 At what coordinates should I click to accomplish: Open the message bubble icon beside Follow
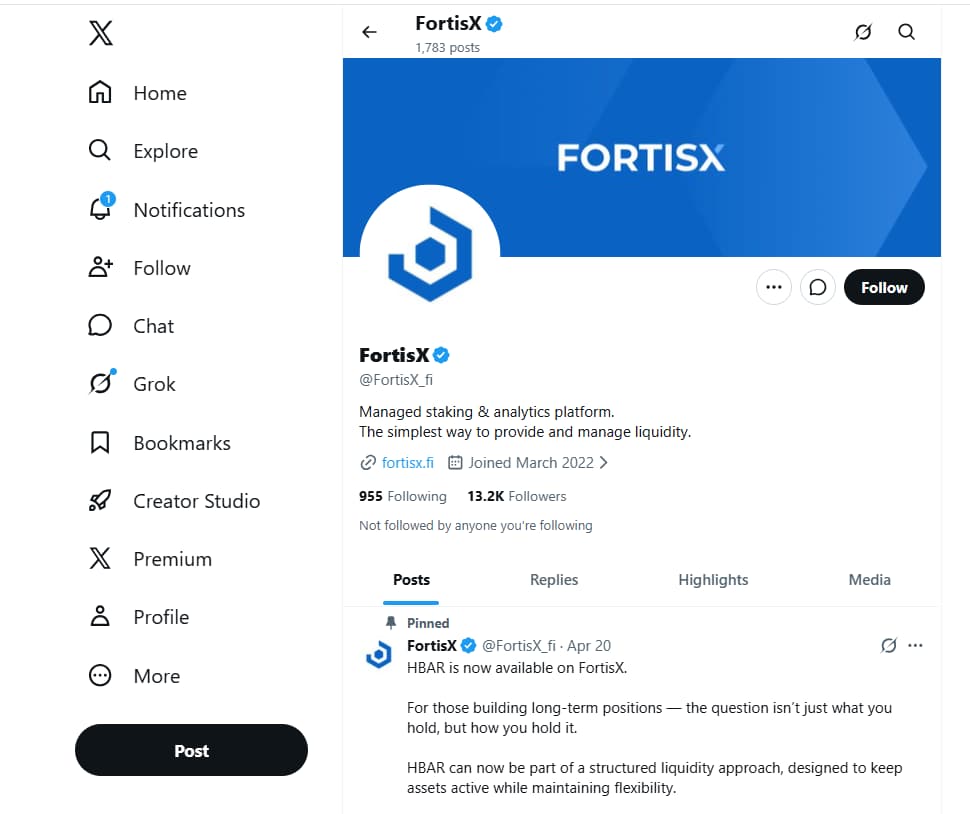pos(818,287)
